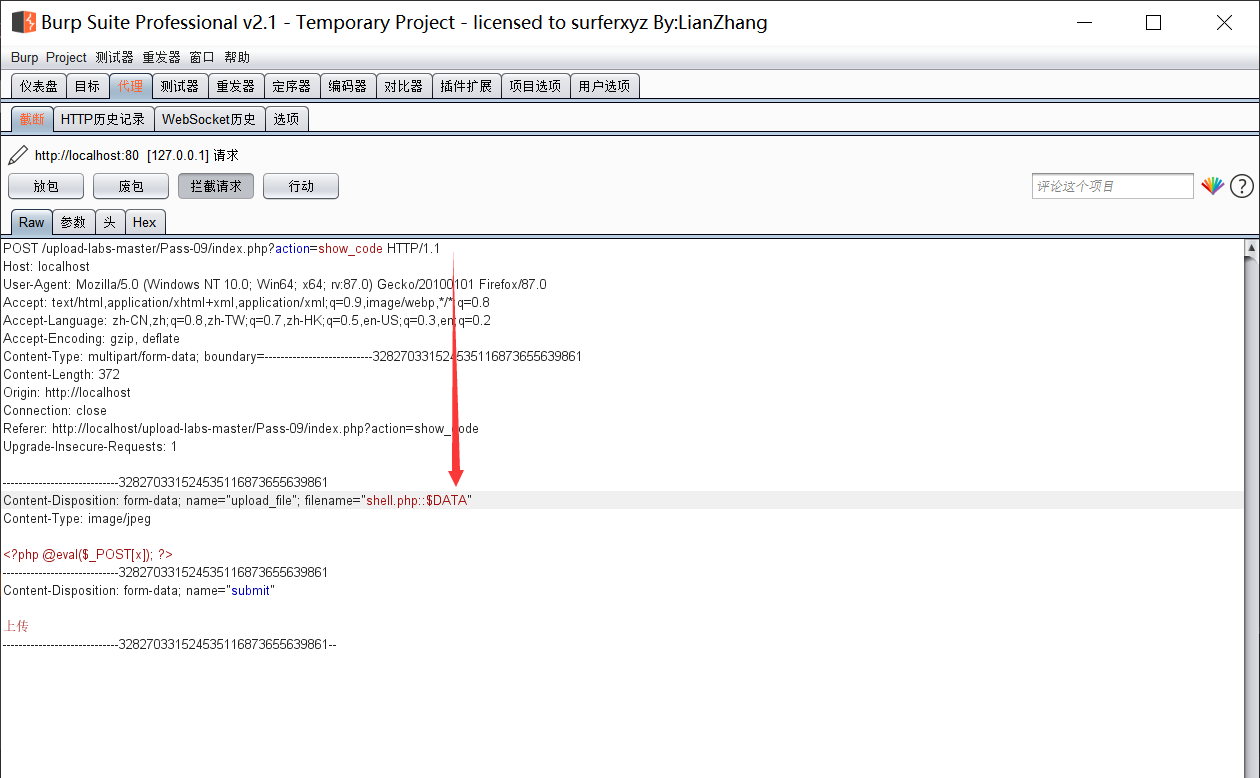
Task: Select the 头 headers view tab
Action: click(109, 222)
